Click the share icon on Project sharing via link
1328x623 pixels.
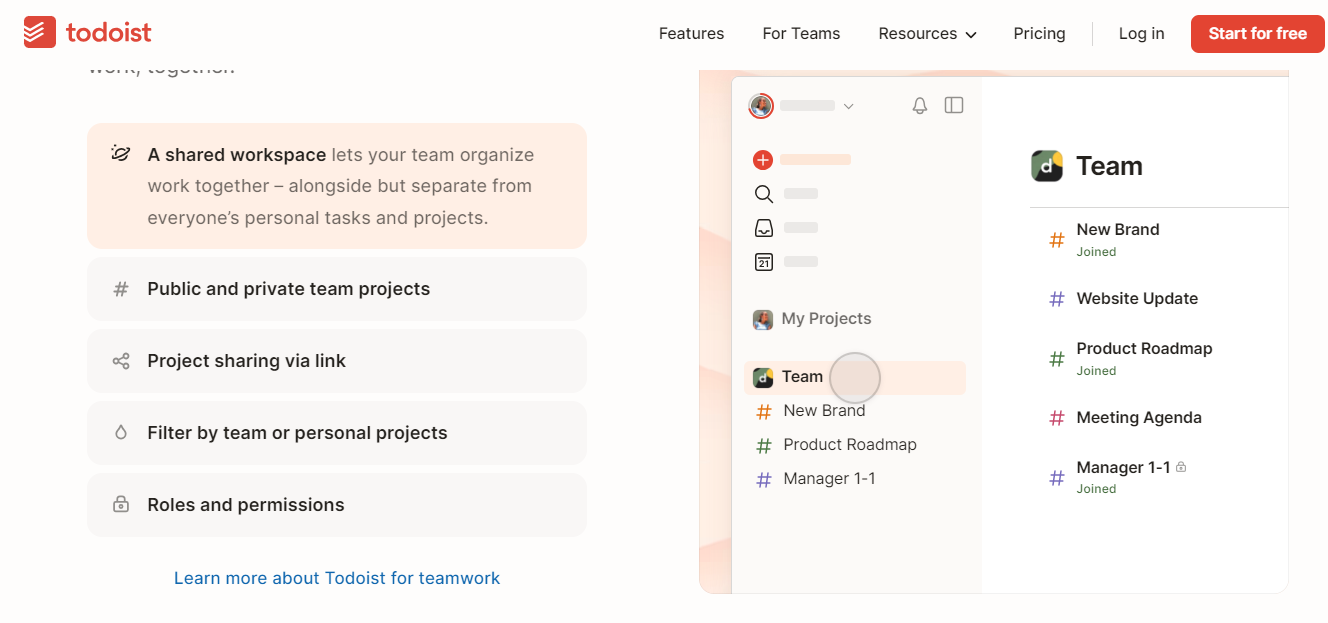(x=120, y=360)
